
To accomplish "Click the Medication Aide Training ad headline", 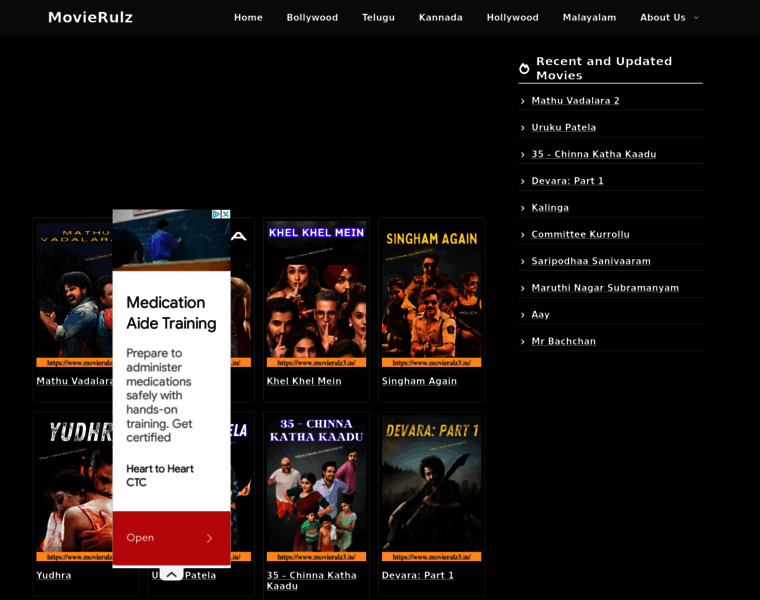I will (x=171, y=313).
